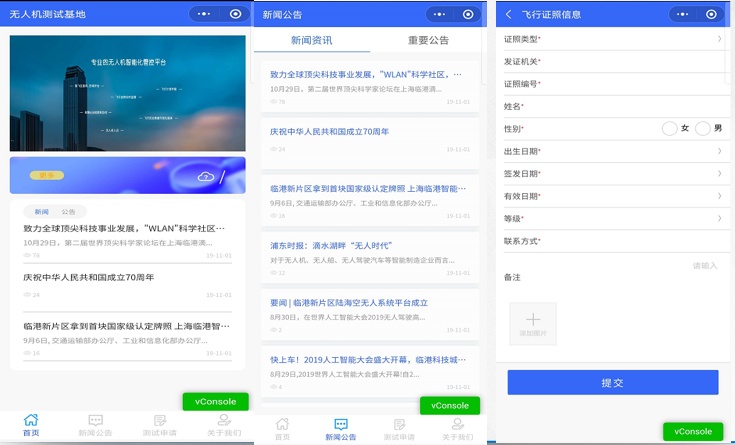Open vConsole on the 飞行证照信息 screen
Screen dimensions: 735x445
pyautogui.click(x=693, y=431)
